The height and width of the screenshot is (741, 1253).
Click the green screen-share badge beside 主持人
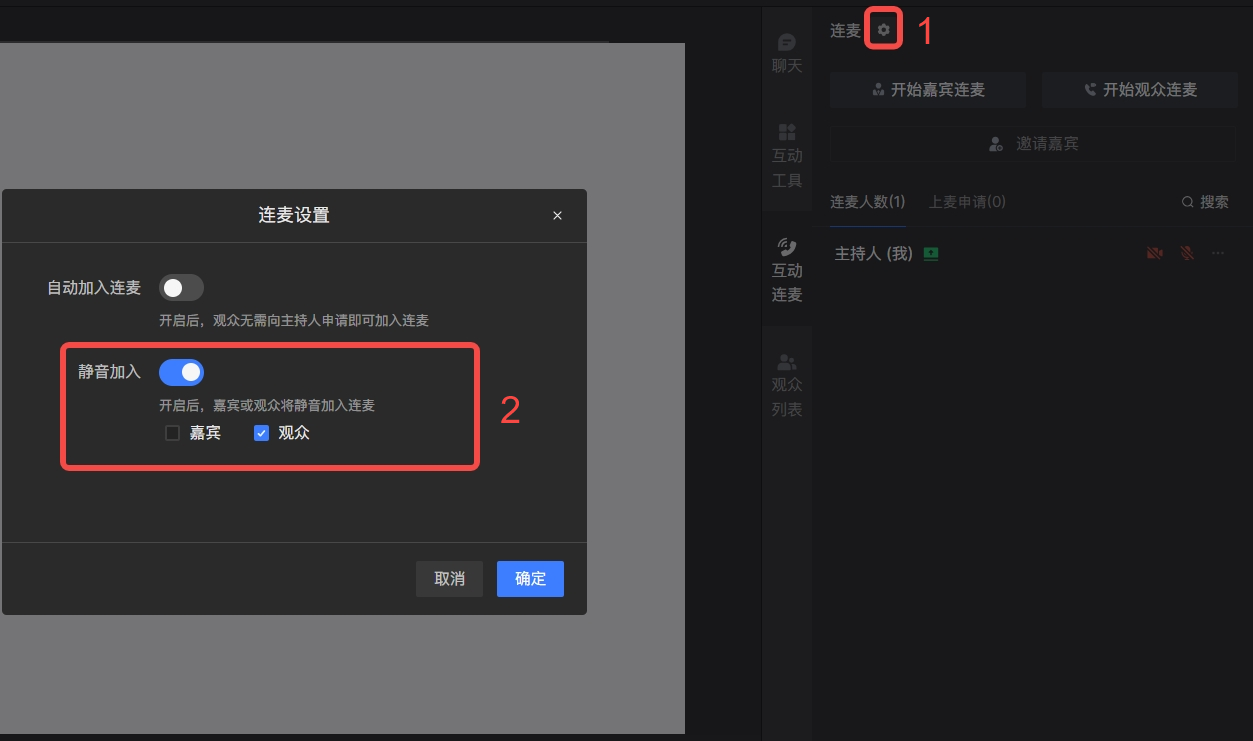click(931, 254)
